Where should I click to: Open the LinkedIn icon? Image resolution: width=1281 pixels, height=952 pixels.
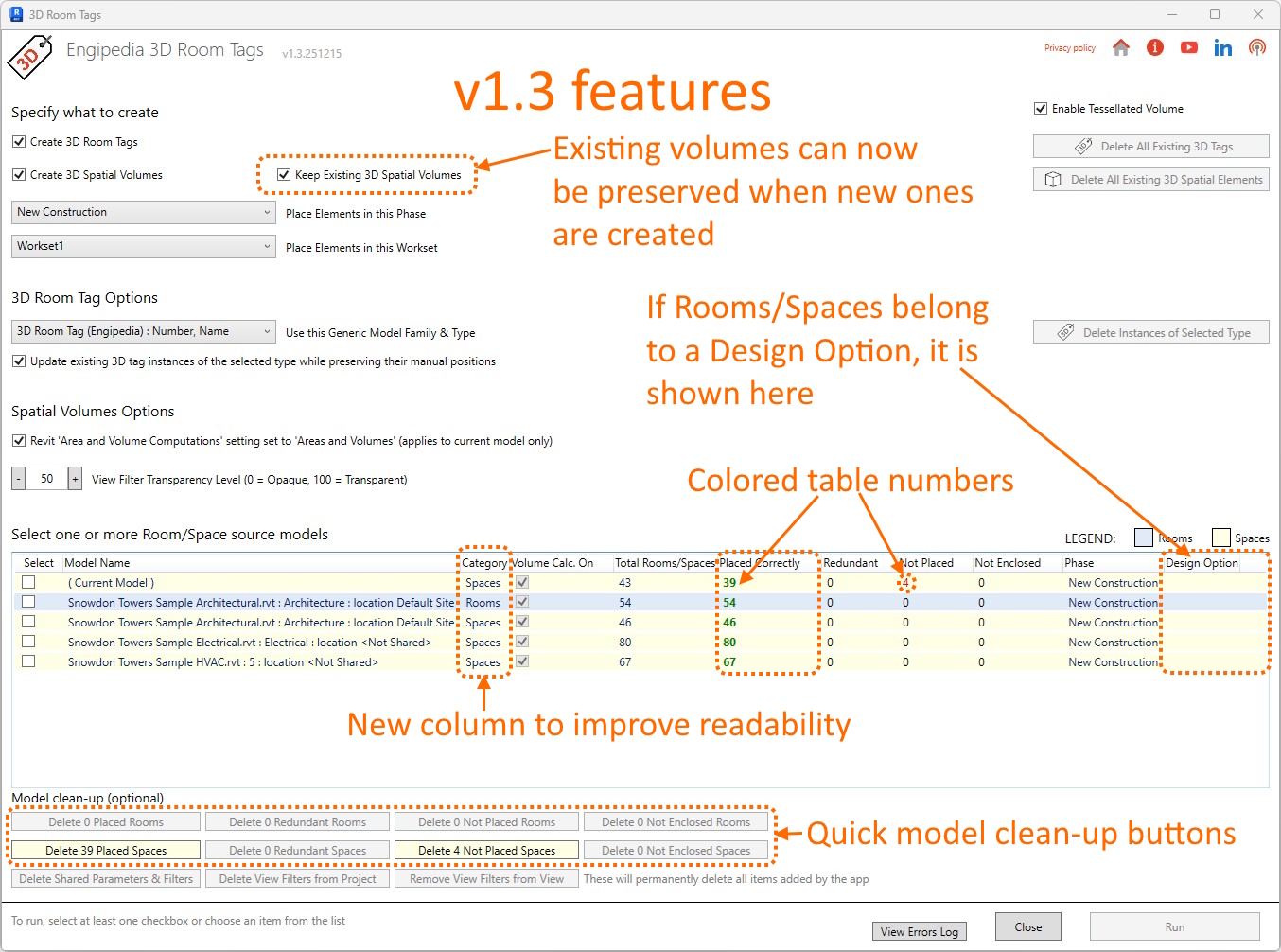(1222, 47)
